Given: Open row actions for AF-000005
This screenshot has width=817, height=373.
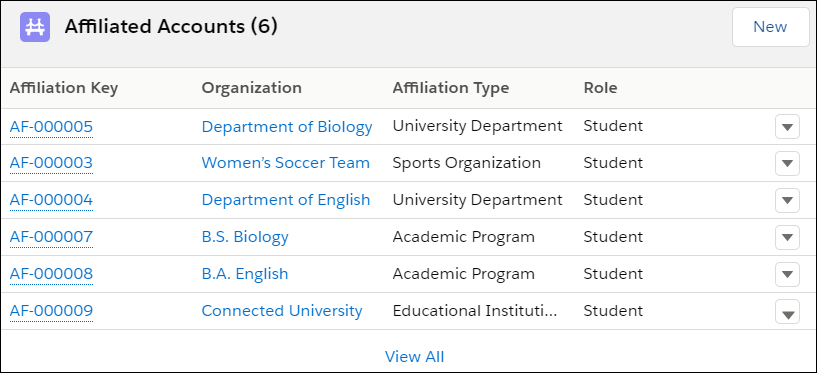Looking at the screenshot, I should pos(787,127).
